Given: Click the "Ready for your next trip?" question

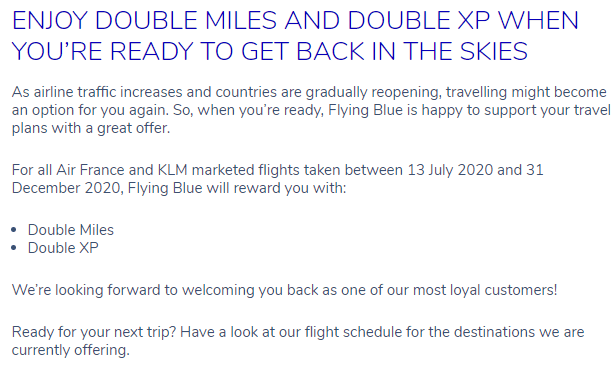Looking at the screenshot, I should pos(94,332).
